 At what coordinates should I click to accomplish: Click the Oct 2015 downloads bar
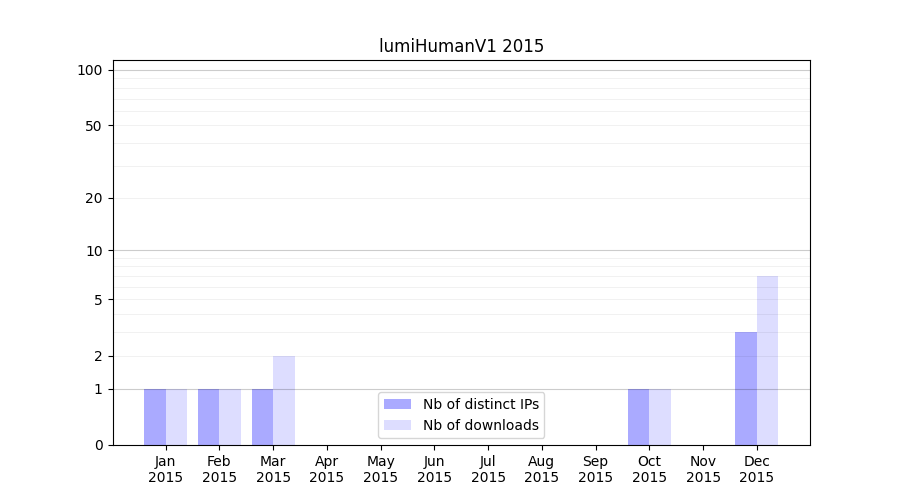(660, 417)
